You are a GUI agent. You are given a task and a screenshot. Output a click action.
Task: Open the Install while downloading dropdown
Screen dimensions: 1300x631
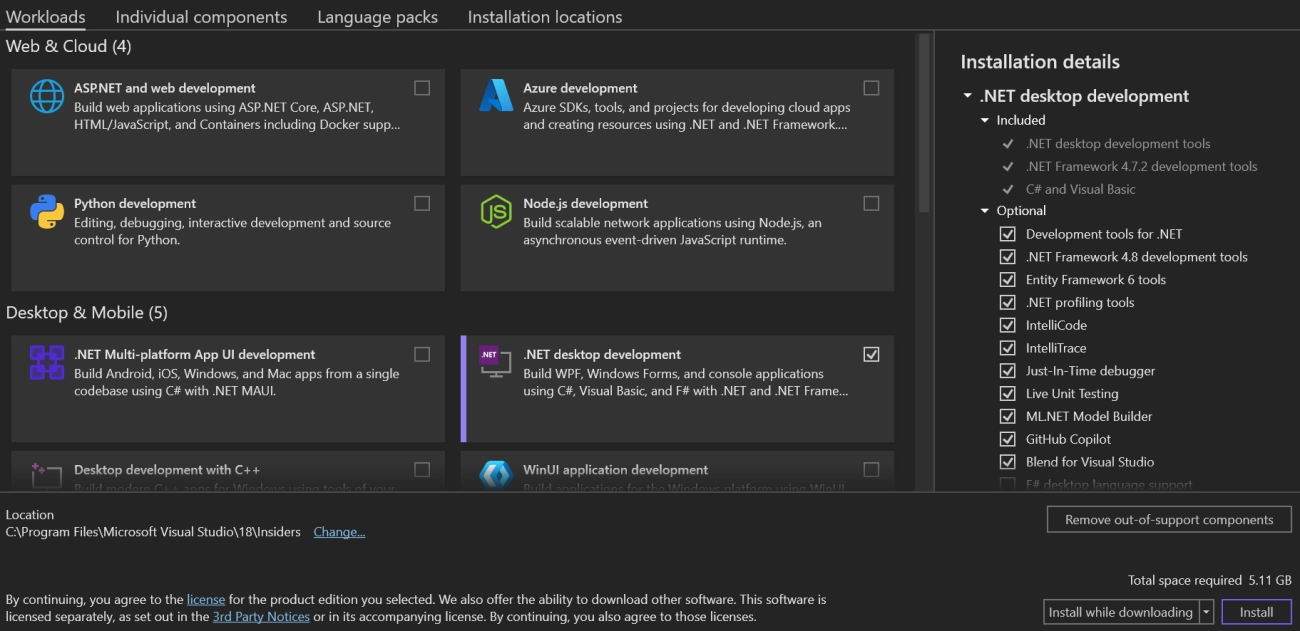click(x=1206, y=611)
